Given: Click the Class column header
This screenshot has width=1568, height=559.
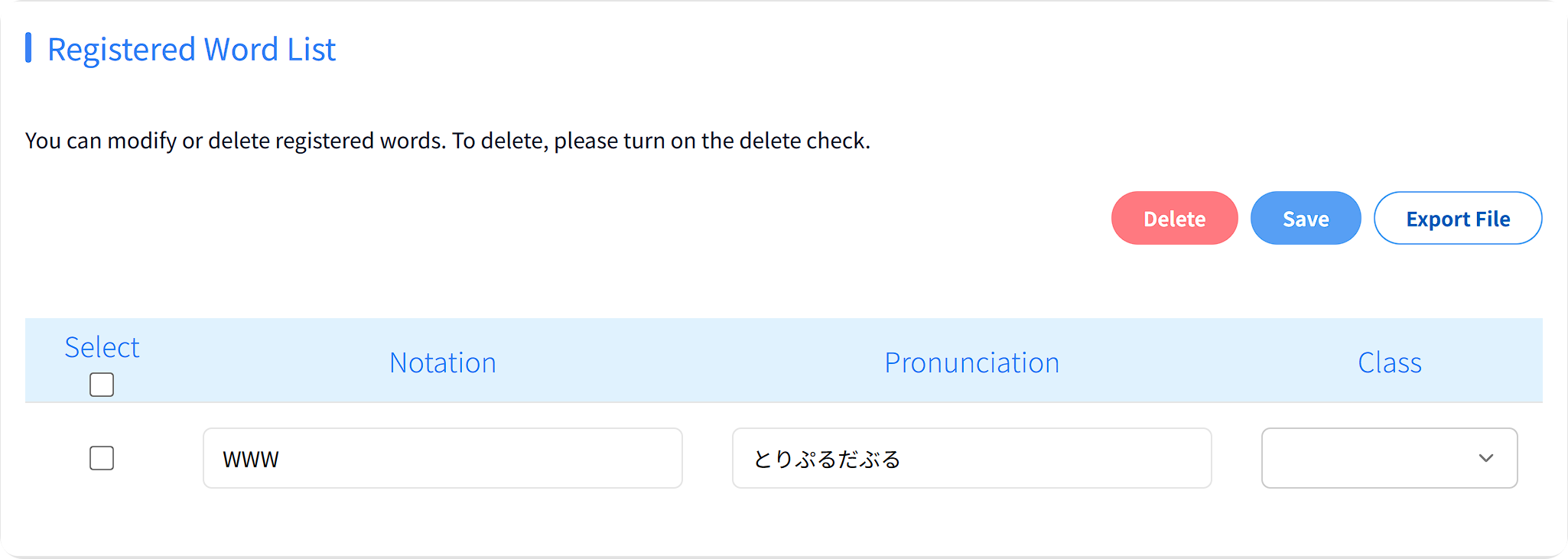Looking at the screenshot, I should click(1389, 362).
